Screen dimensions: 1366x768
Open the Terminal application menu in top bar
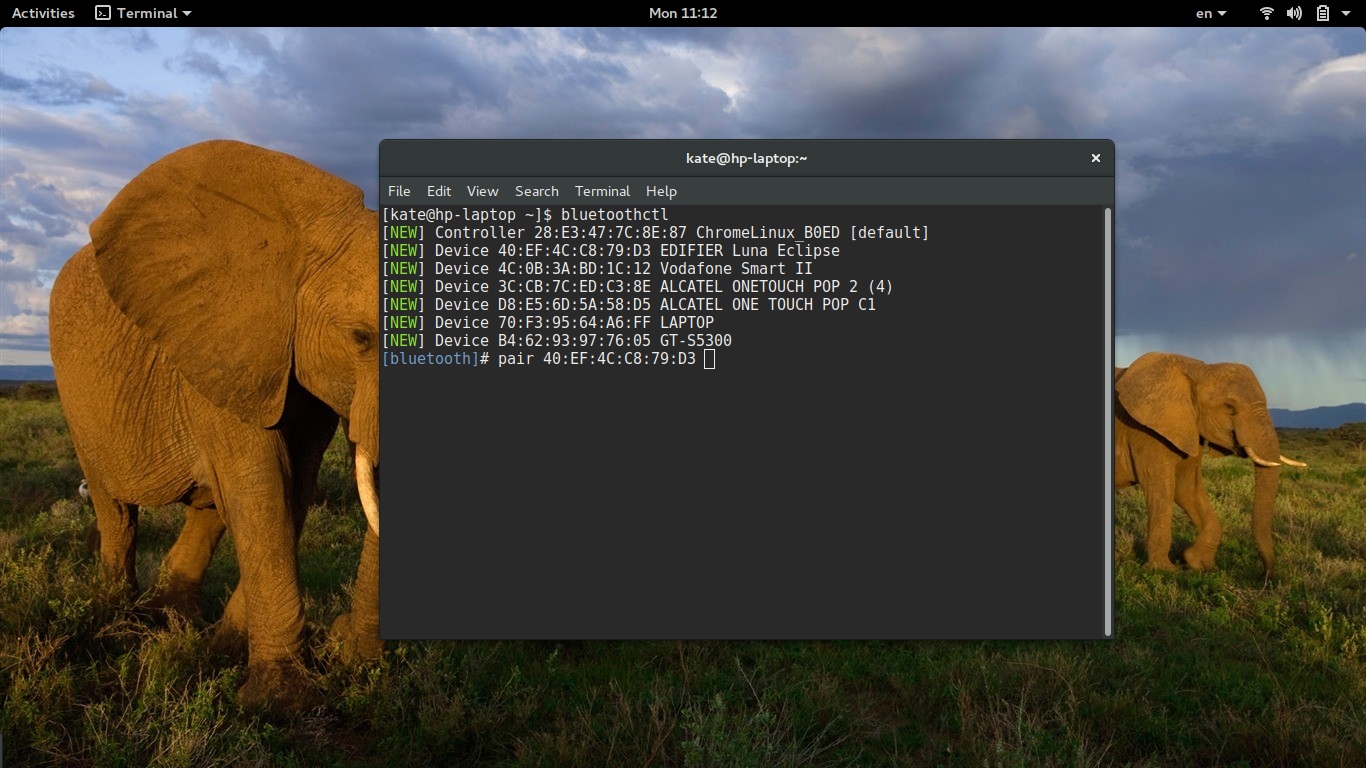(143, 13)
